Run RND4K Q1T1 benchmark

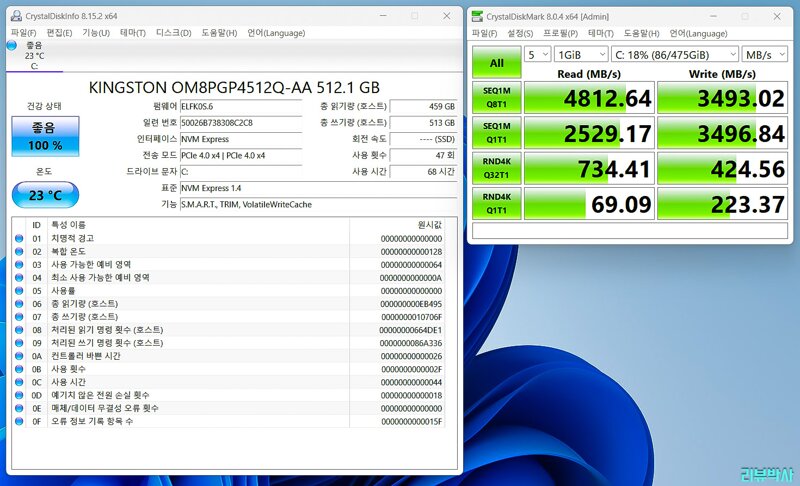(x=496, y=203)
